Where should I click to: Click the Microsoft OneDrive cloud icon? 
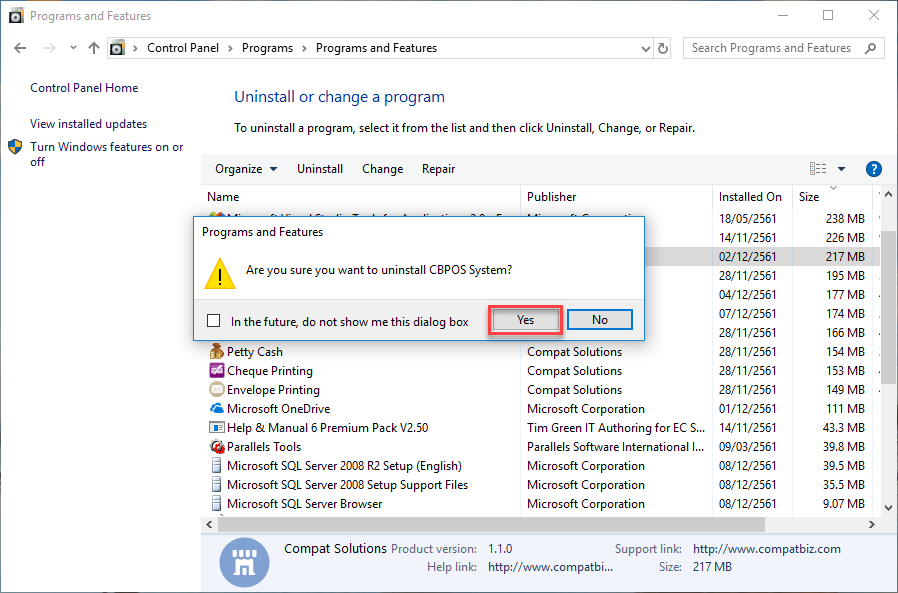point(216,409)
